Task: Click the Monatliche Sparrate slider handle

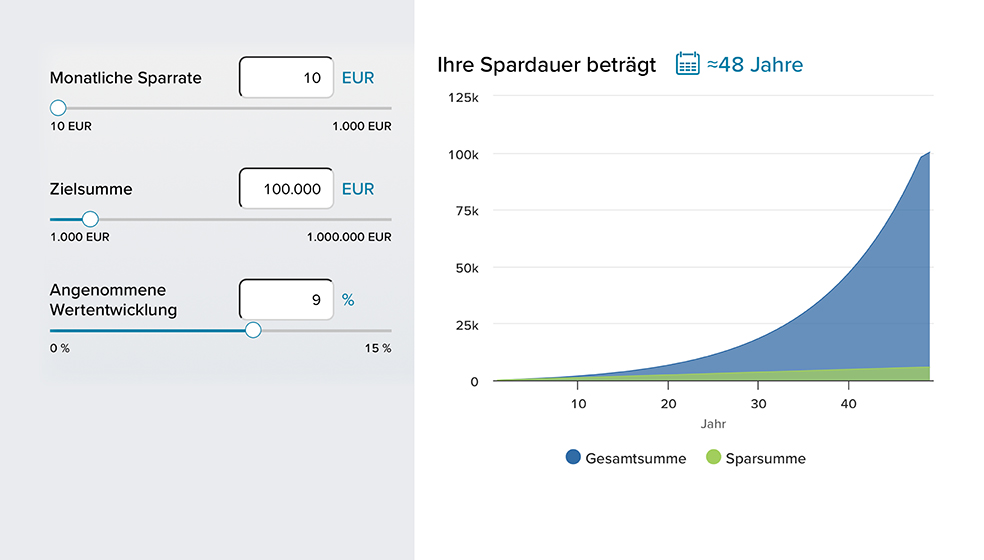Action: pyautogui.click(x=58, y=108)
